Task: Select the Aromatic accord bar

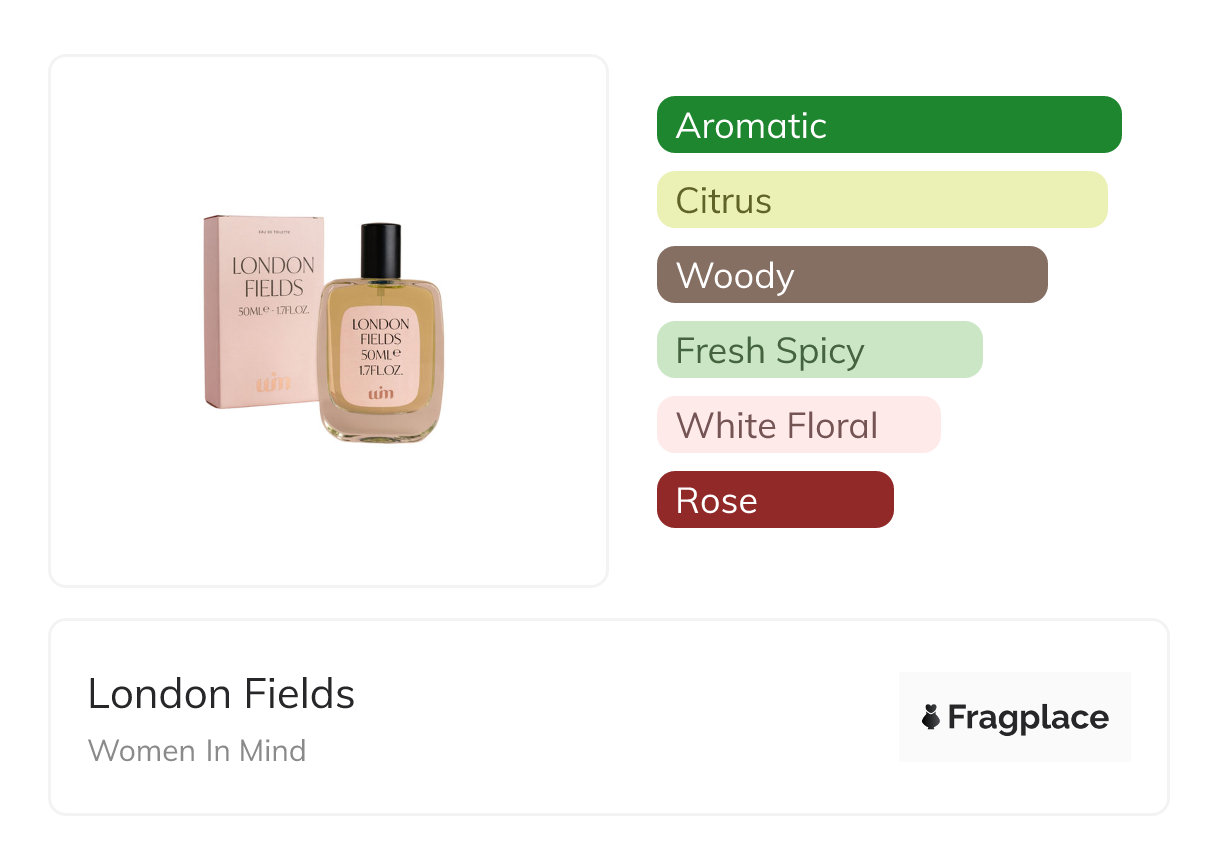Action: tap(888, 125)
